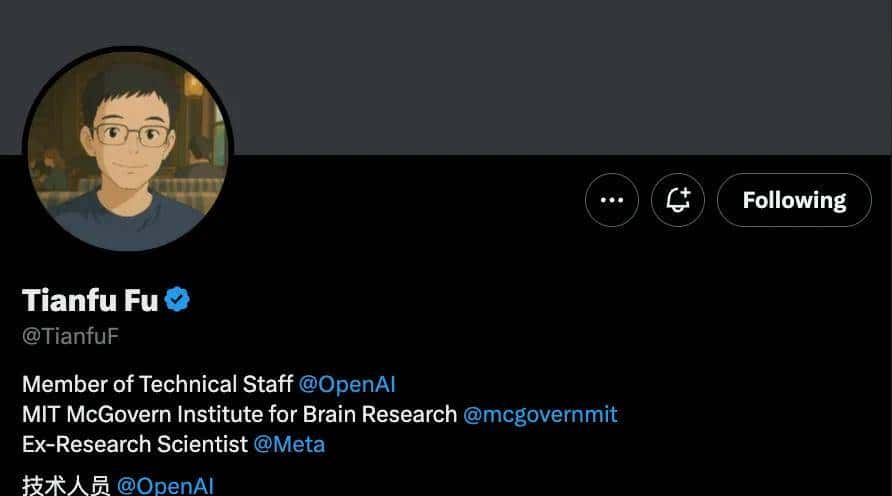Click "Ex-Research Scientist" in the bio
The height and width of the screenshot is (496, 892).
tap(134, 444)
